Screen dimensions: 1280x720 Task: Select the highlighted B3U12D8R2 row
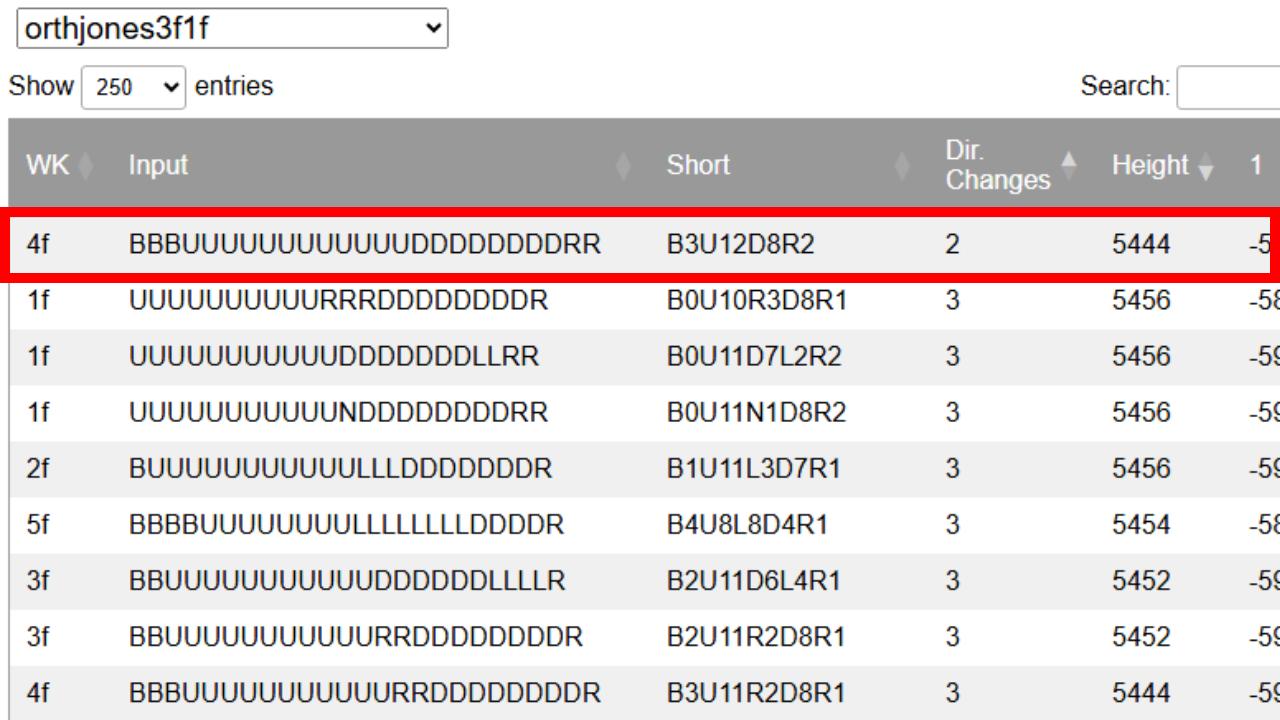[640, 244]
